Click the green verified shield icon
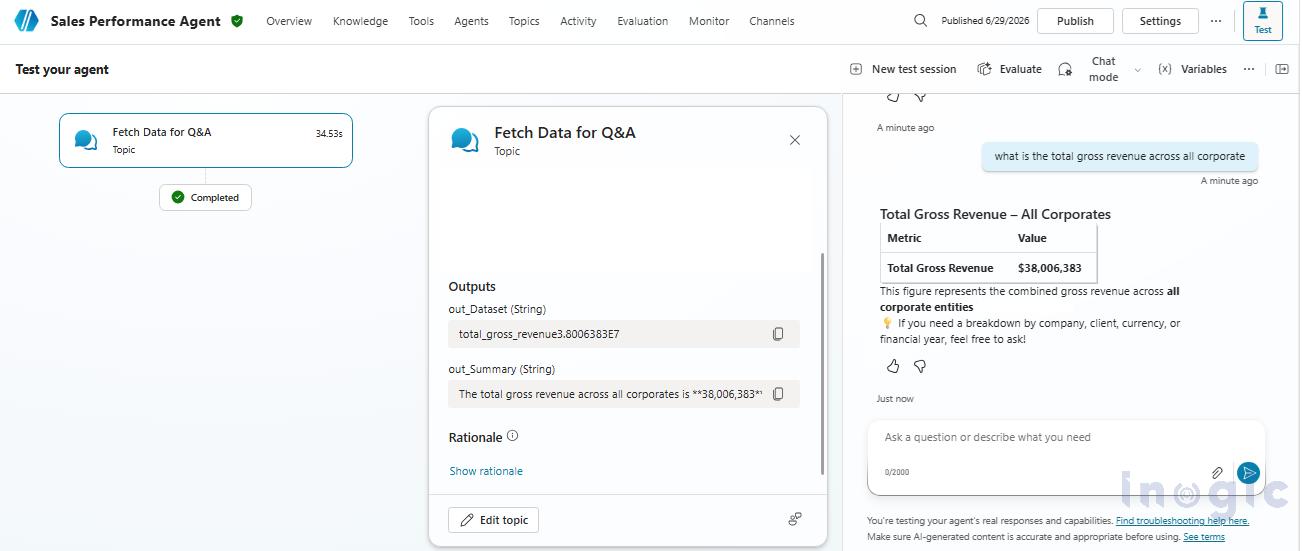This screenshot has width=1302, height=551. [x=237, y=20]
